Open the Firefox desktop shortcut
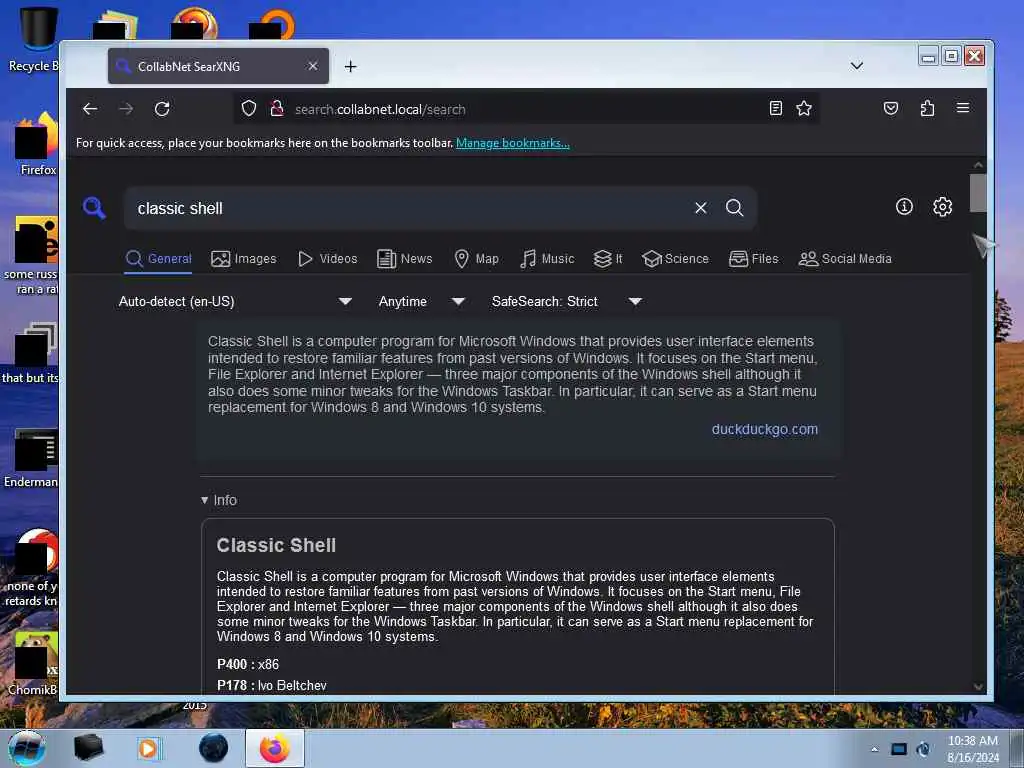 point(35,144)
